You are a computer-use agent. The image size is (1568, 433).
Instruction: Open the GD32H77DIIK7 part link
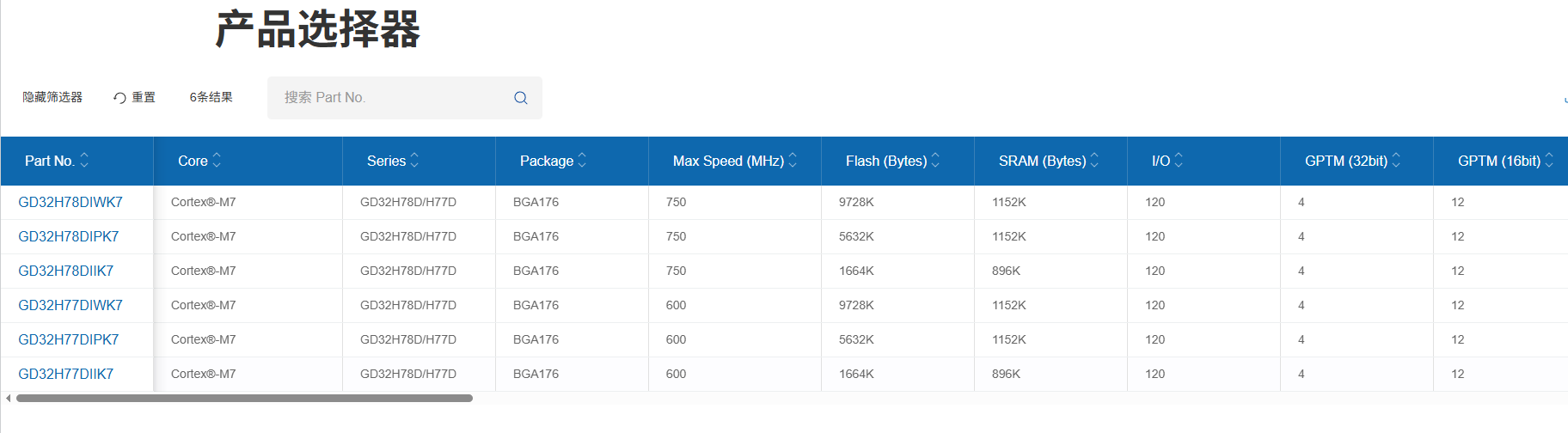pos(66,375)
